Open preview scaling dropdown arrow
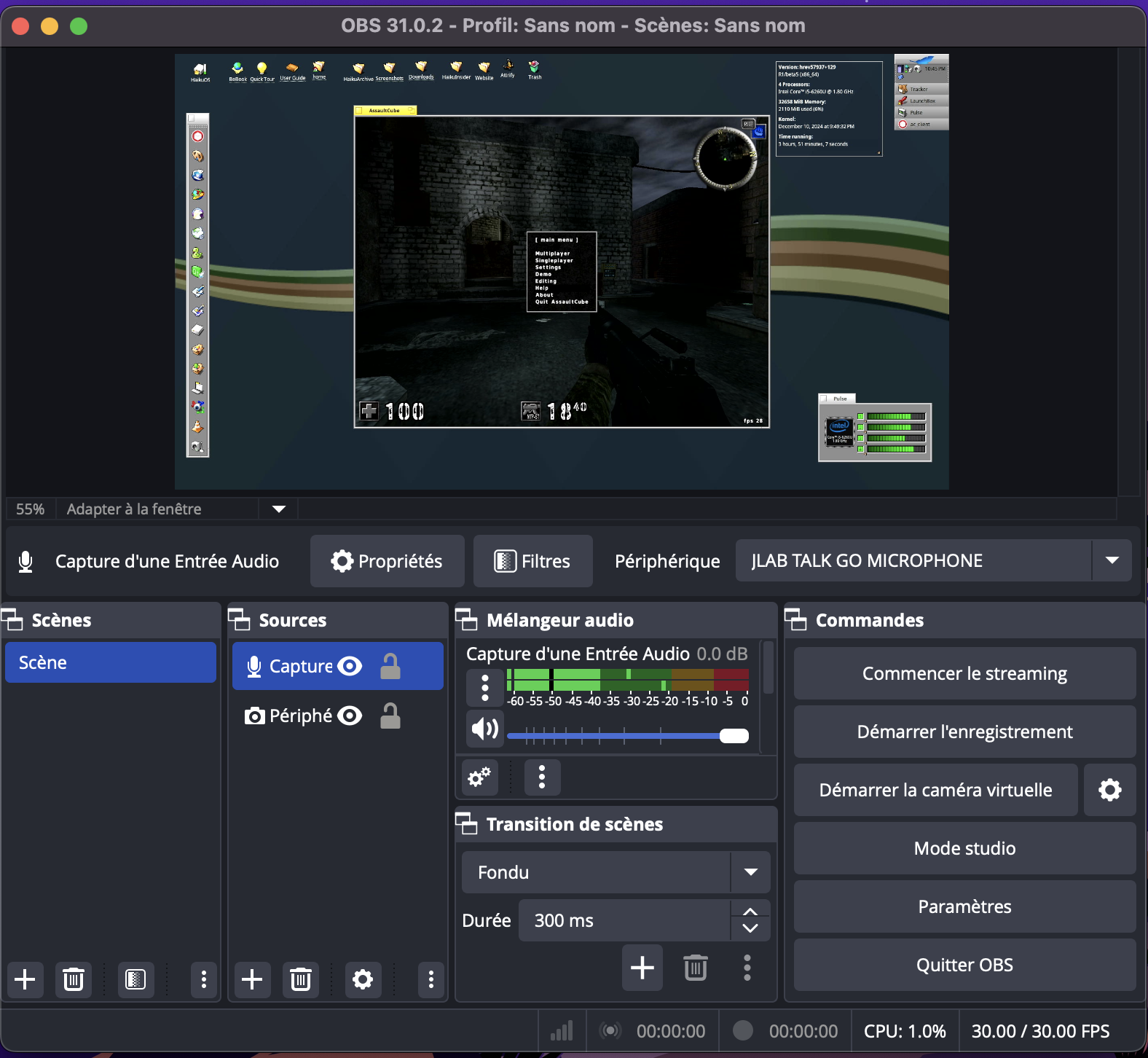This screenshot has width=1148, height=1058. tap(278, 509)
